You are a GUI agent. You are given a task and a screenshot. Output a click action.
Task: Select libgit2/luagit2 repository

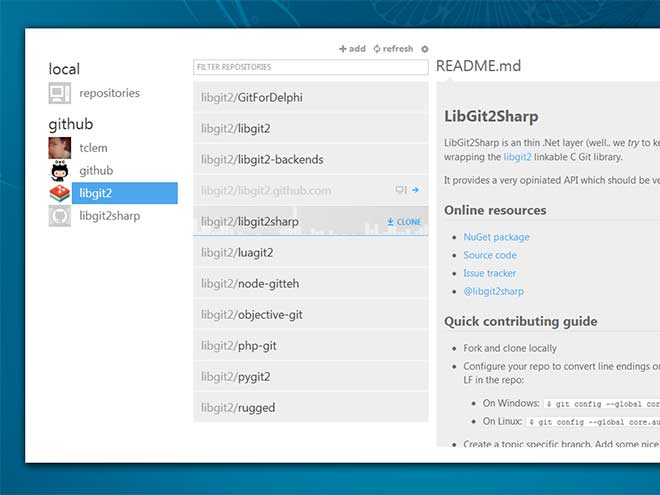(x=311, y=253)
